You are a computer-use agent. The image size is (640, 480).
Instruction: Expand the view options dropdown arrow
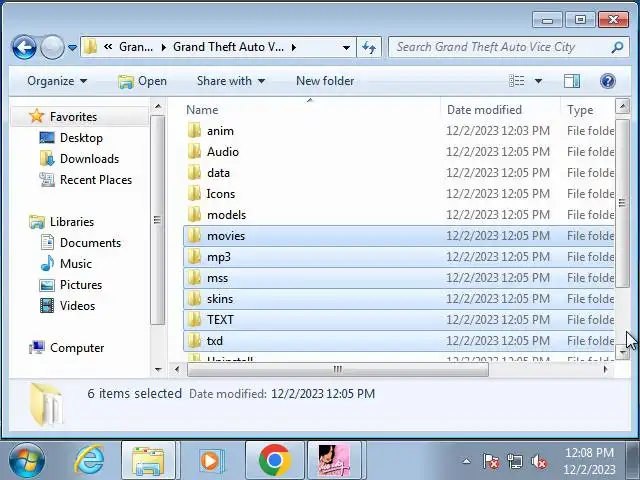point(538,81)
